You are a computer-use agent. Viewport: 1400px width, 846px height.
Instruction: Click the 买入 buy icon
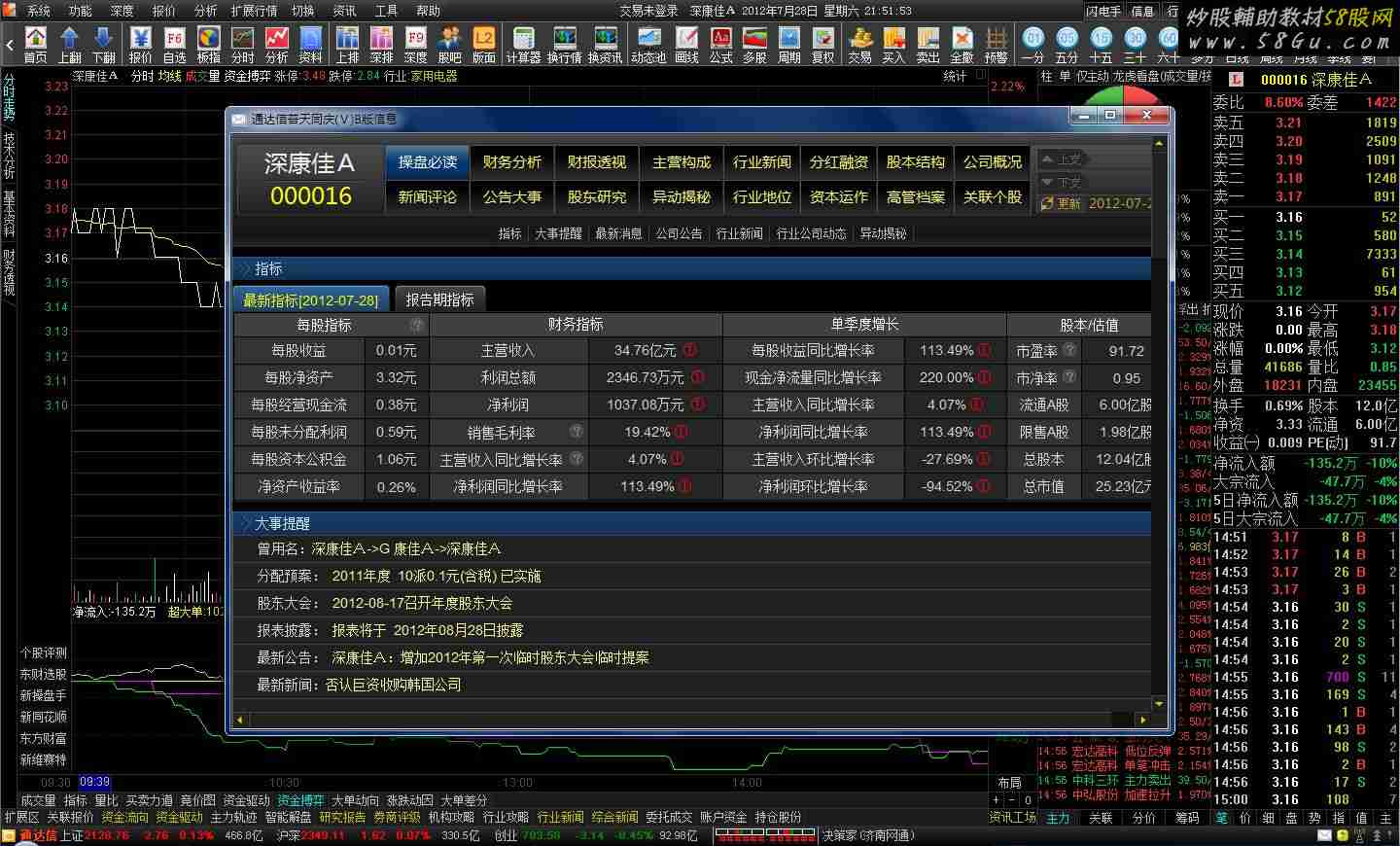coord(894,45)
